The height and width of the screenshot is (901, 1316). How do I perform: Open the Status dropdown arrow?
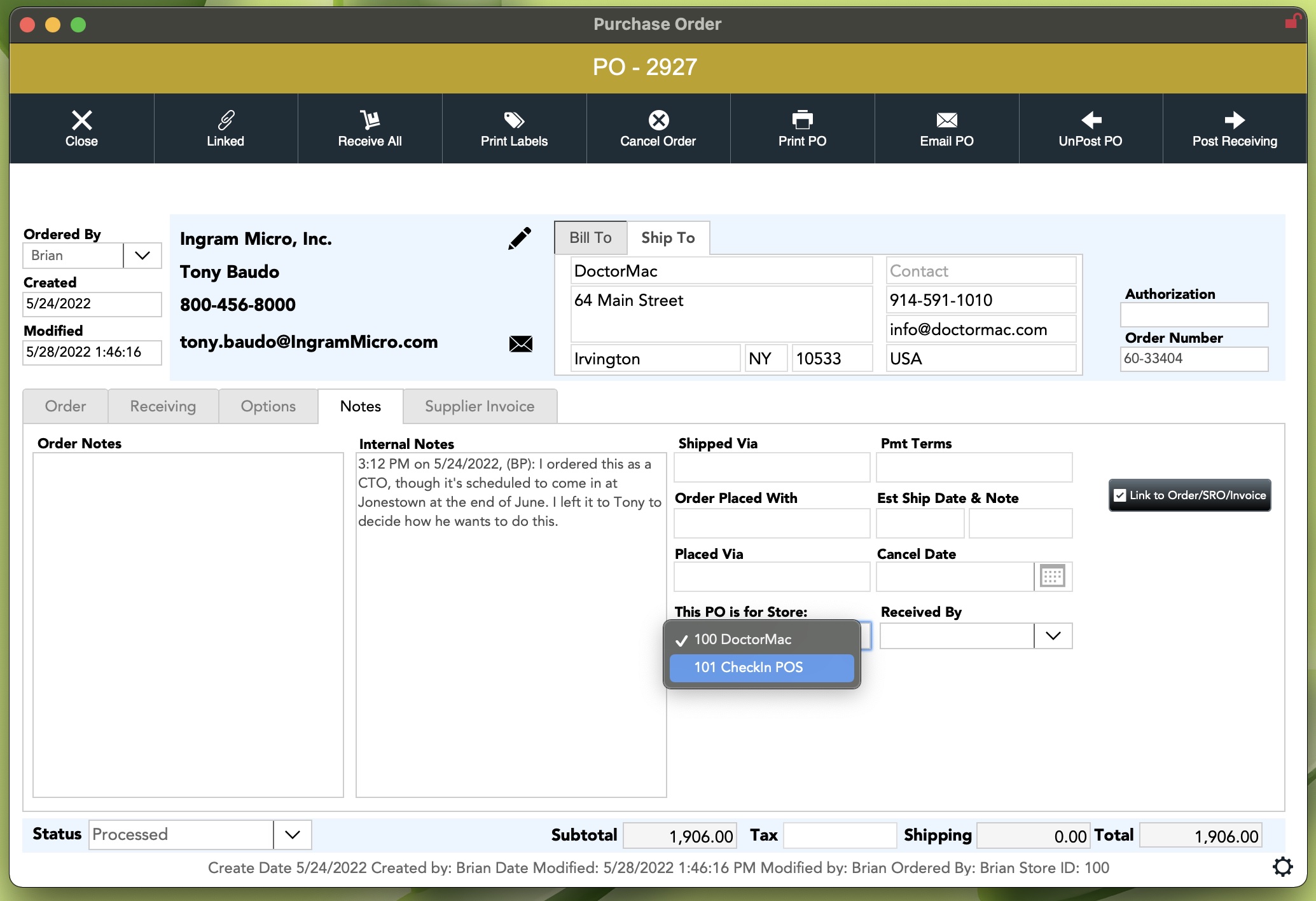[293, 835]
